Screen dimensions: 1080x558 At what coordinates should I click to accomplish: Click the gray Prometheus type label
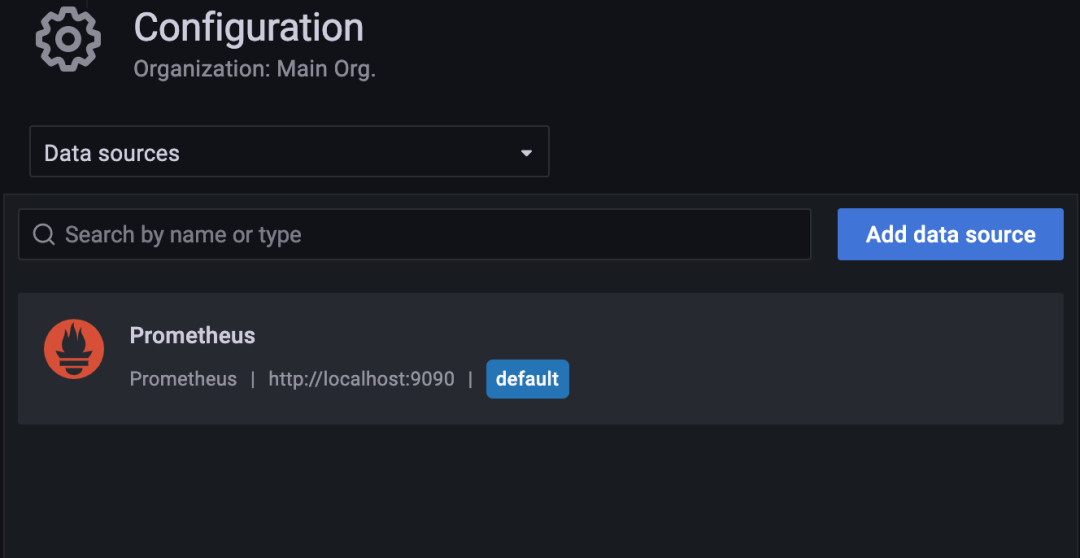(x=183, y=379)
